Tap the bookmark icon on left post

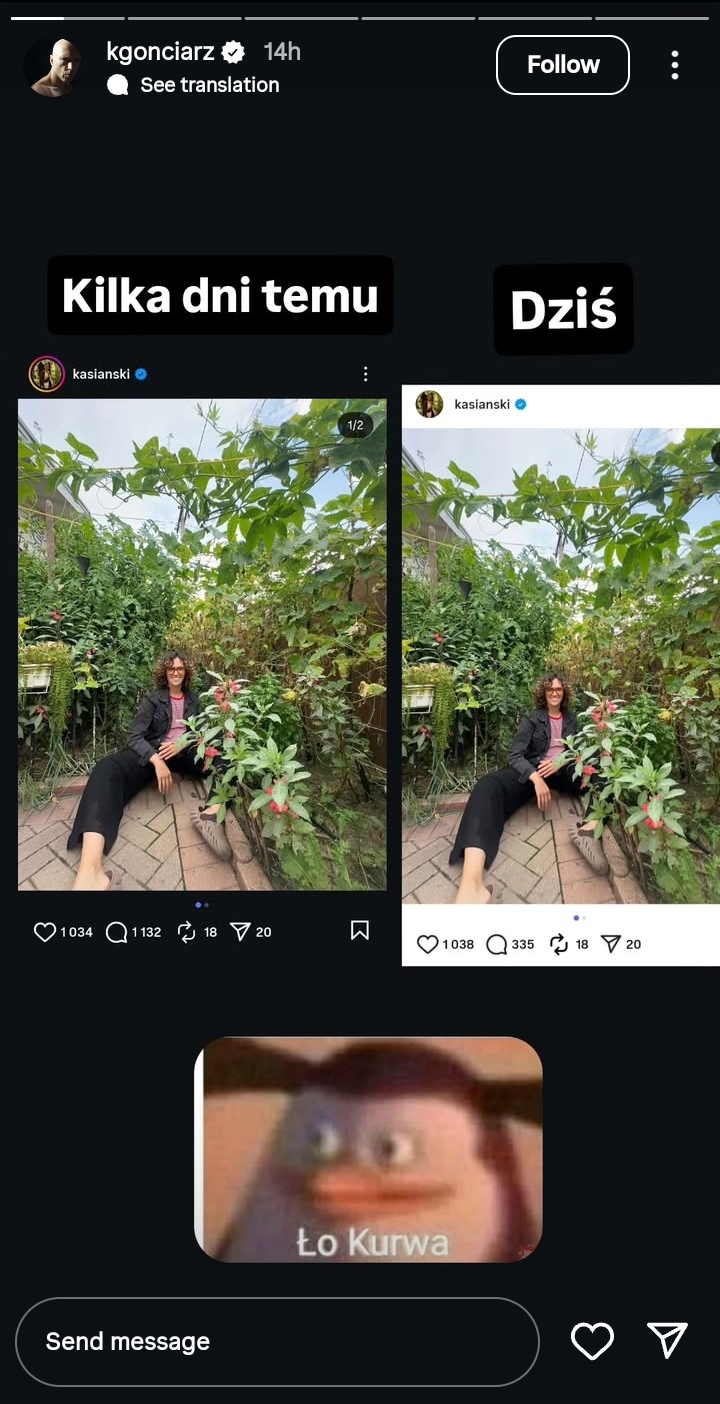360,931
